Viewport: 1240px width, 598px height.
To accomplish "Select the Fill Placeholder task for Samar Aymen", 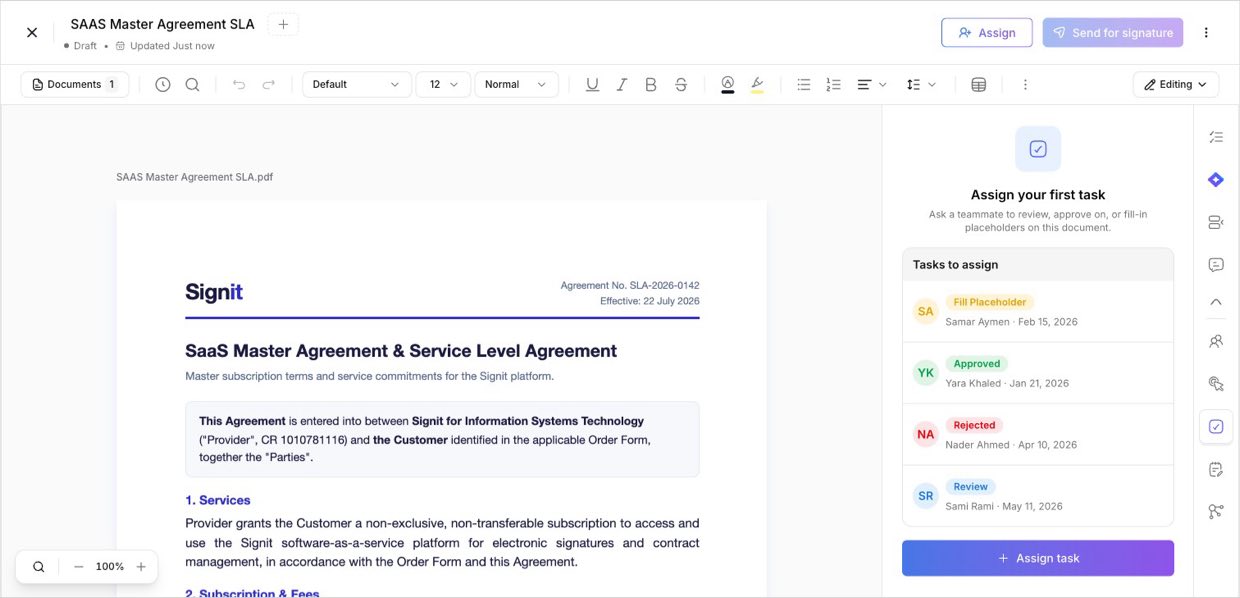I will coord(1038,312).
